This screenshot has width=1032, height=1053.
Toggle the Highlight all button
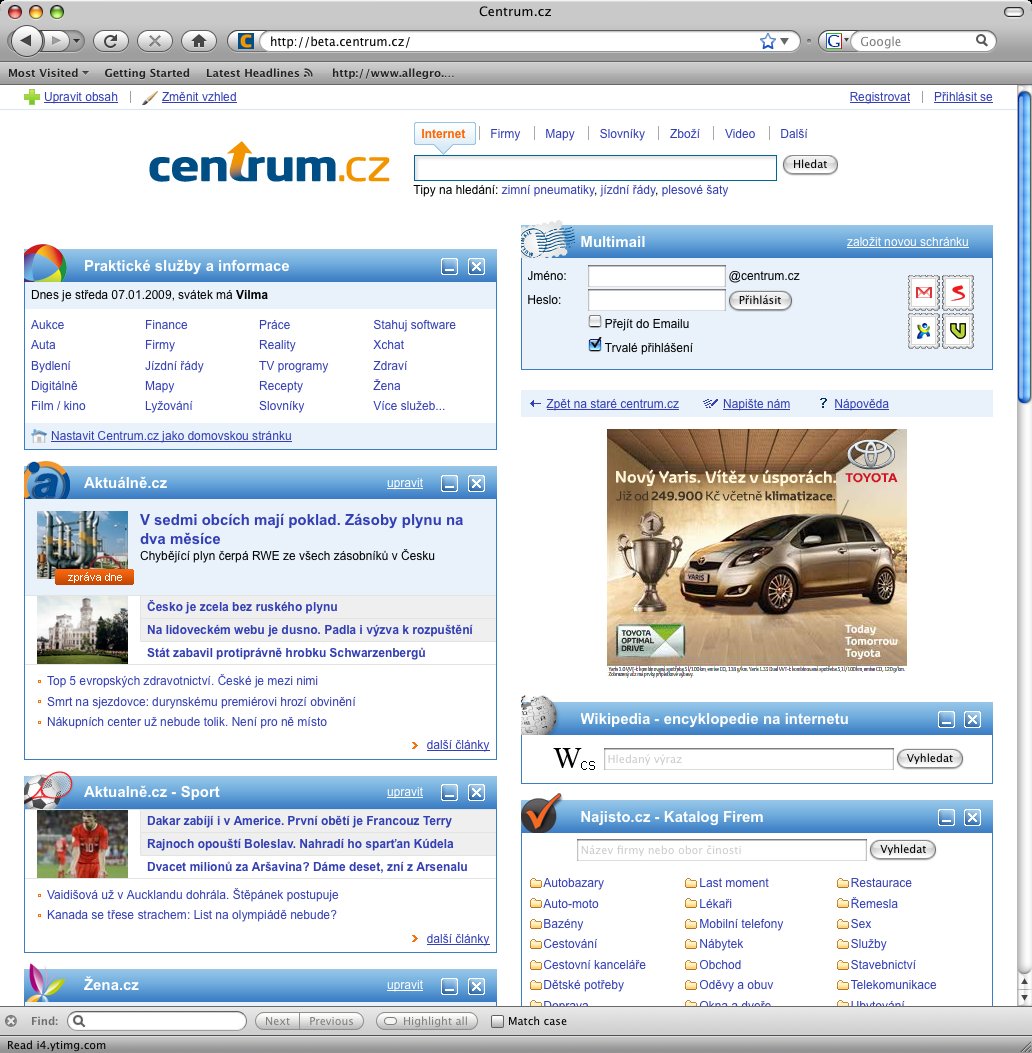click(x=427, y=1021)
